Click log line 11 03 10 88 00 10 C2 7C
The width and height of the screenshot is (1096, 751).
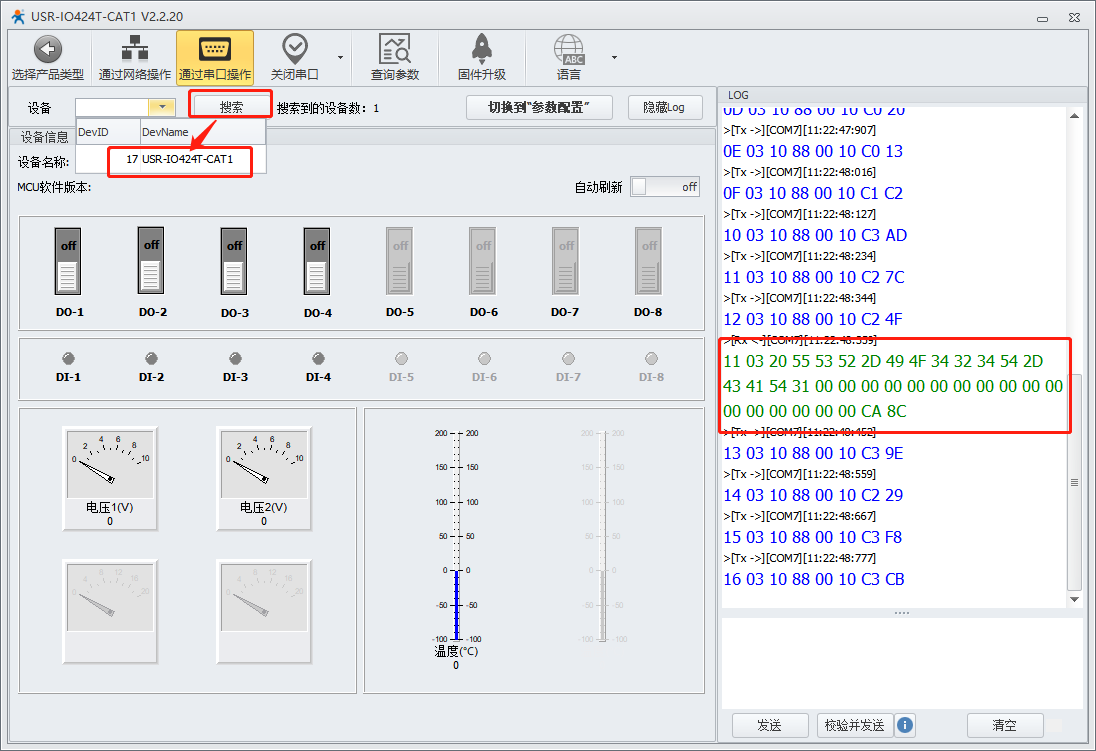[x=814, y=277]
